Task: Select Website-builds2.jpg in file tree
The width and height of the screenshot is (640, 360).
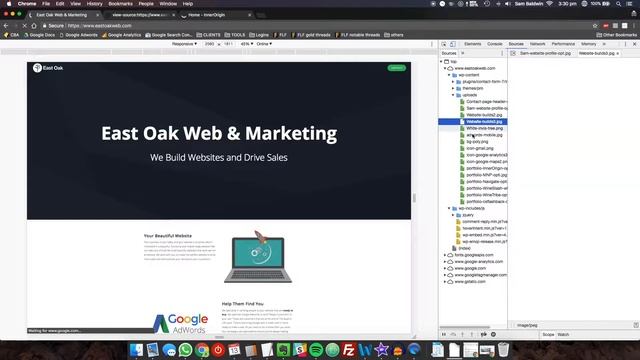Action: (481, 115)
